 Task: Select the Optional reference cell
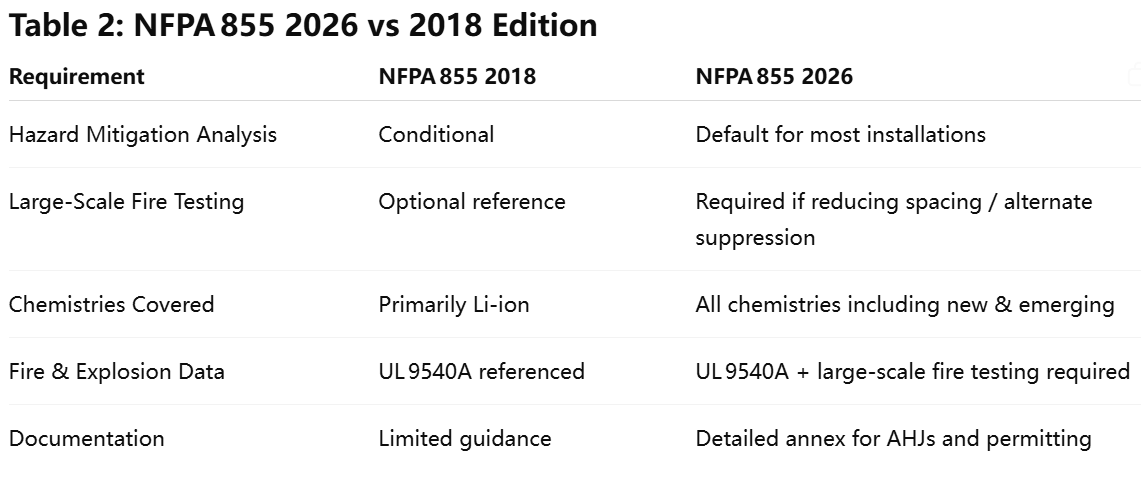[x=471, y=202]
